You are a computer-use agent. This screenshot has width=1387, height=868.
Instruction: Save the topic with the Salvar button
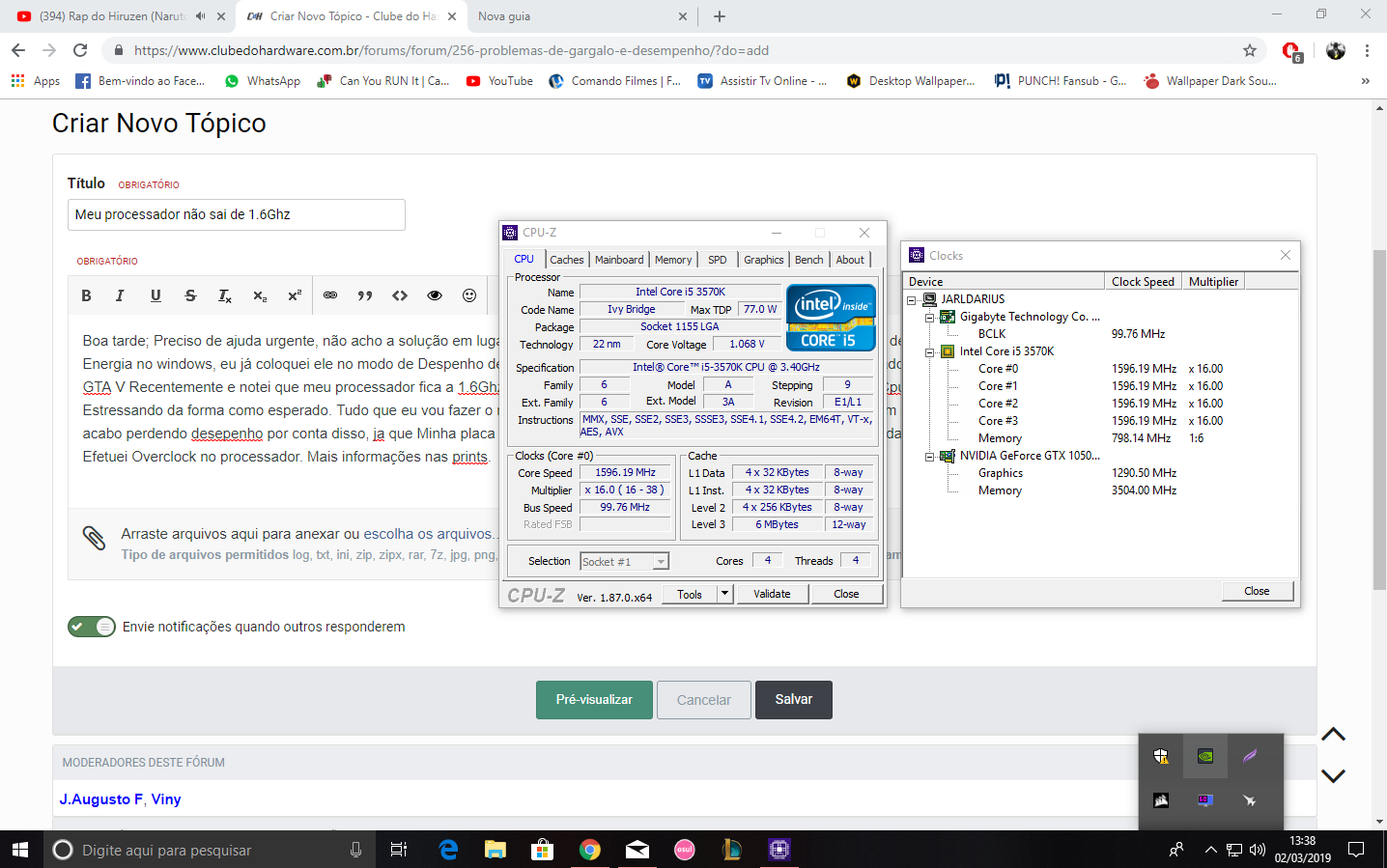click(794, 700)
